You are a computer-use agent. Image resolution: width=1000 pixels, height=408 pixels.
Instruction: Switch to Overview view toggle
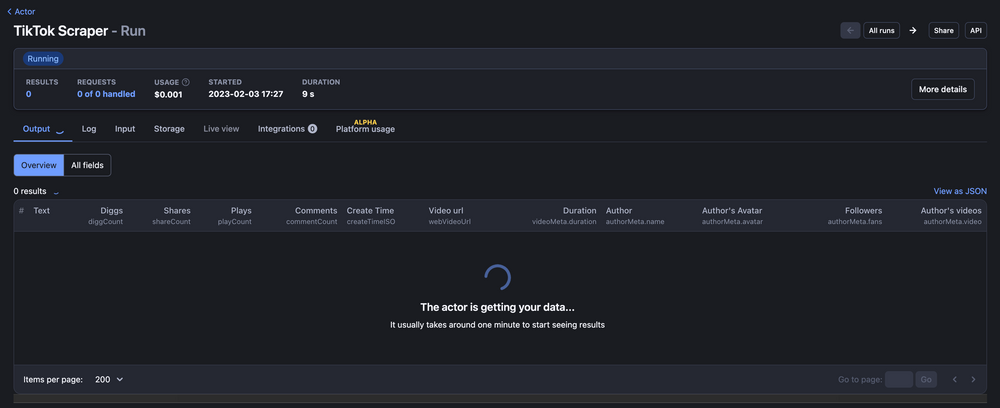[39, 165]
